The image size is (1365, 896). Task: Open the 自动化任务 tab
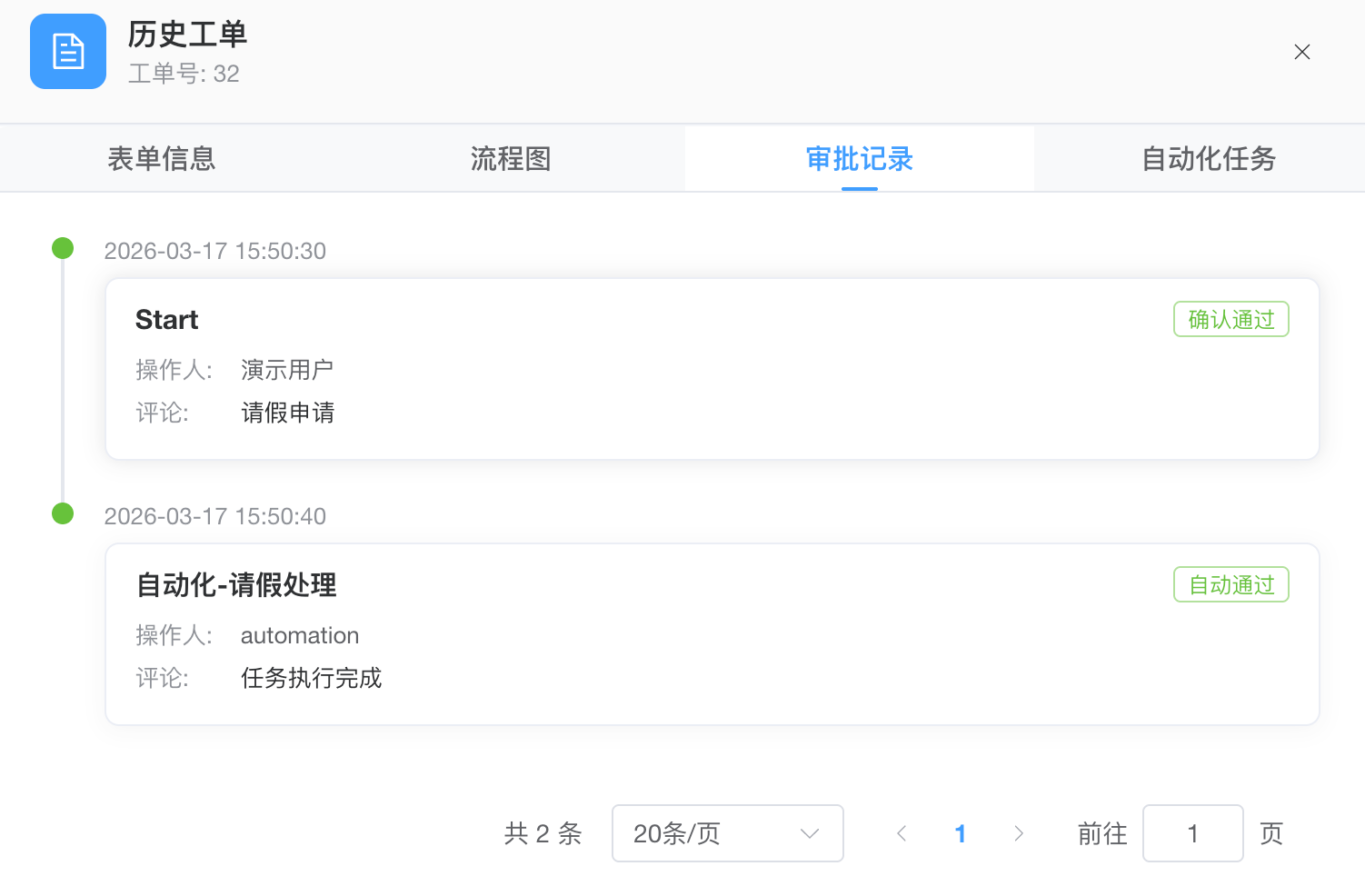(x=1209, y=158)
